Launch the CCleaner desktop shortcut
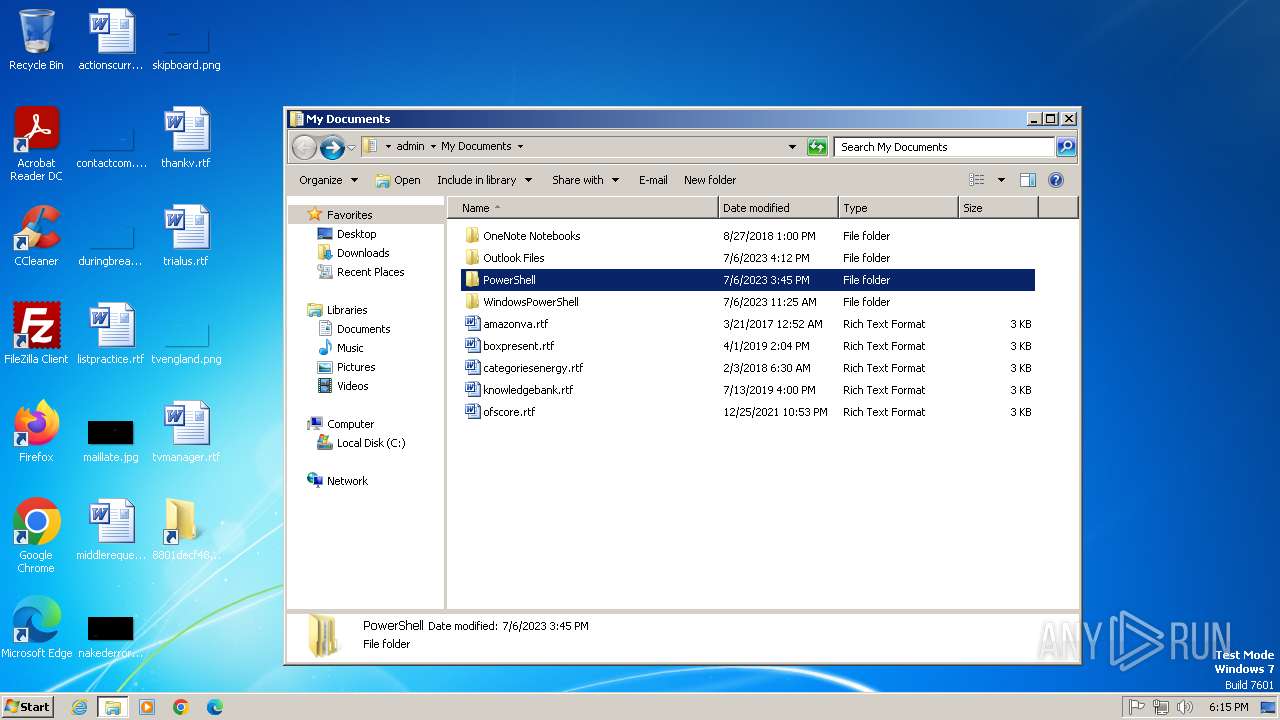 [36, 236]
